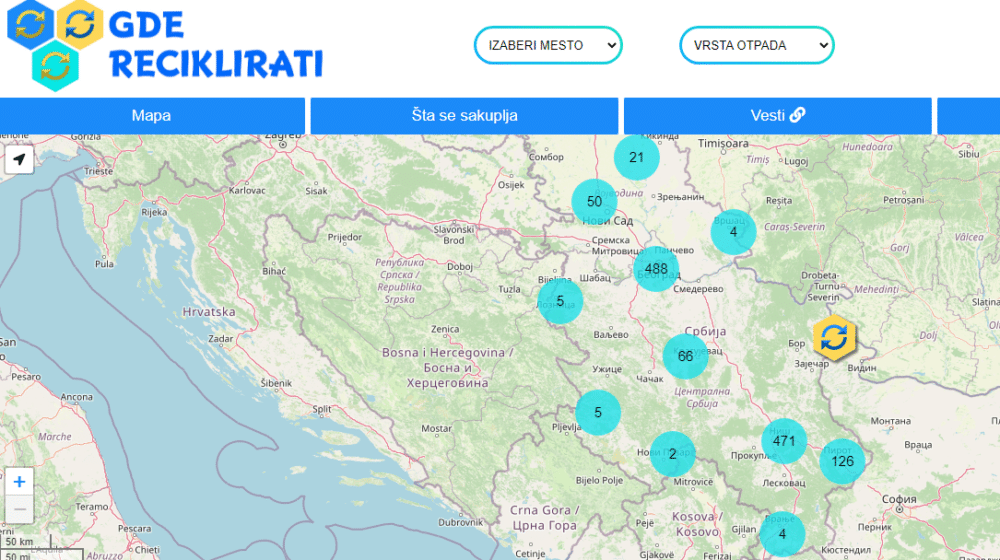Click the Dubrovnik city label on map
This screenshot has width=1000, height=560.
tap(460, 522)
